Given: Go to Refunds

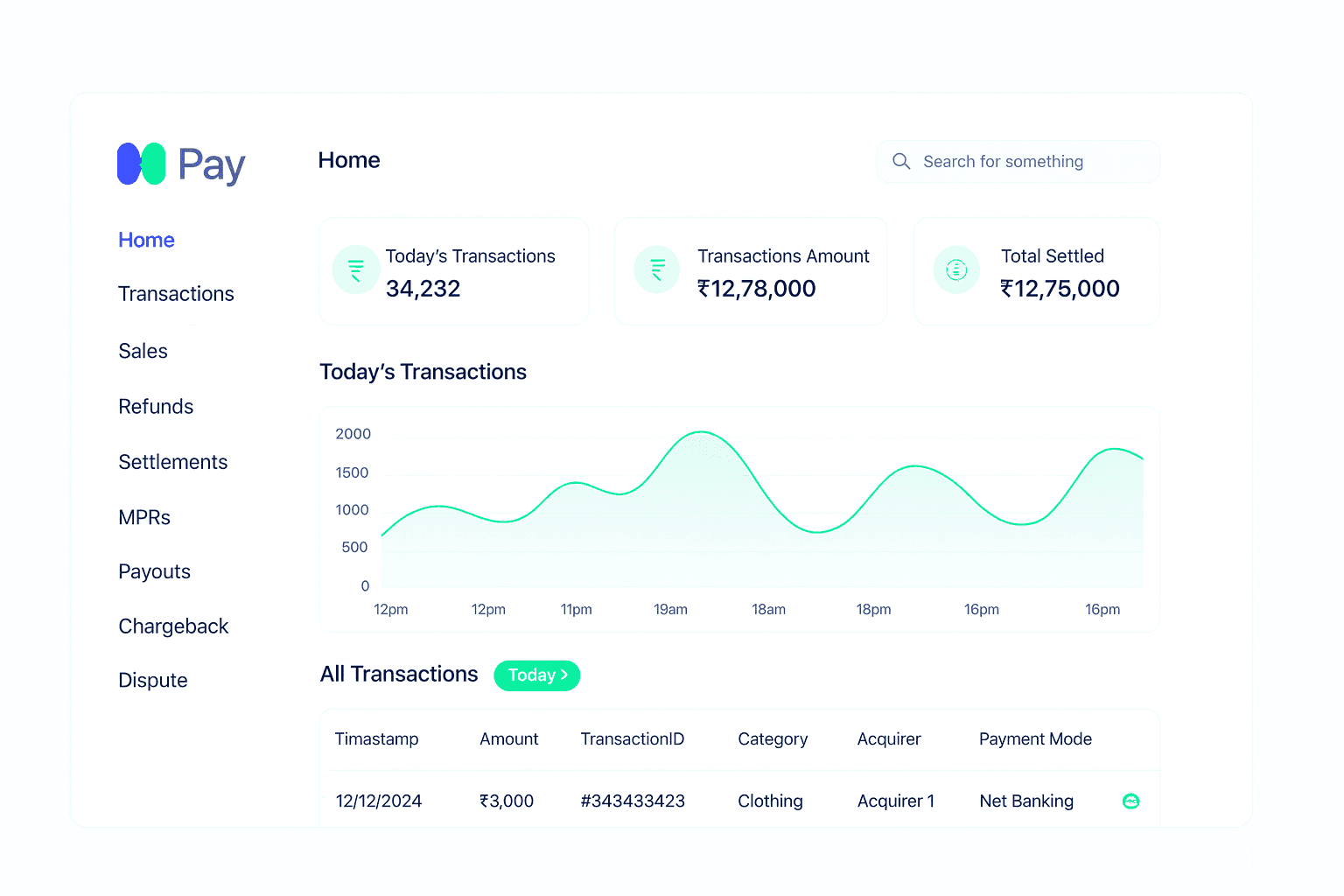Looking at the screenshot, I should pos(156,407).
